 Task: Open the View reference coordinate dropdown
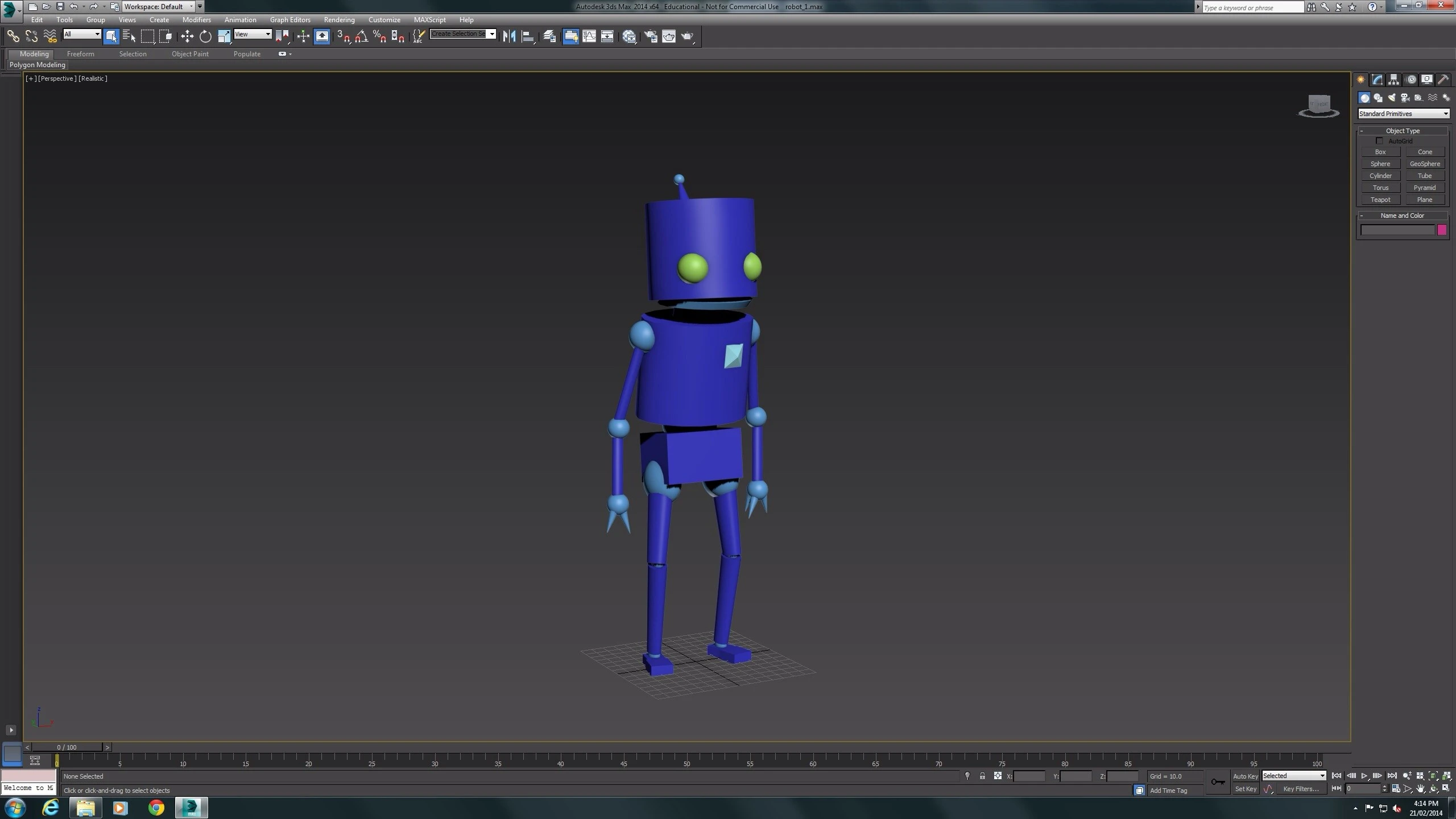coord(253,34)
